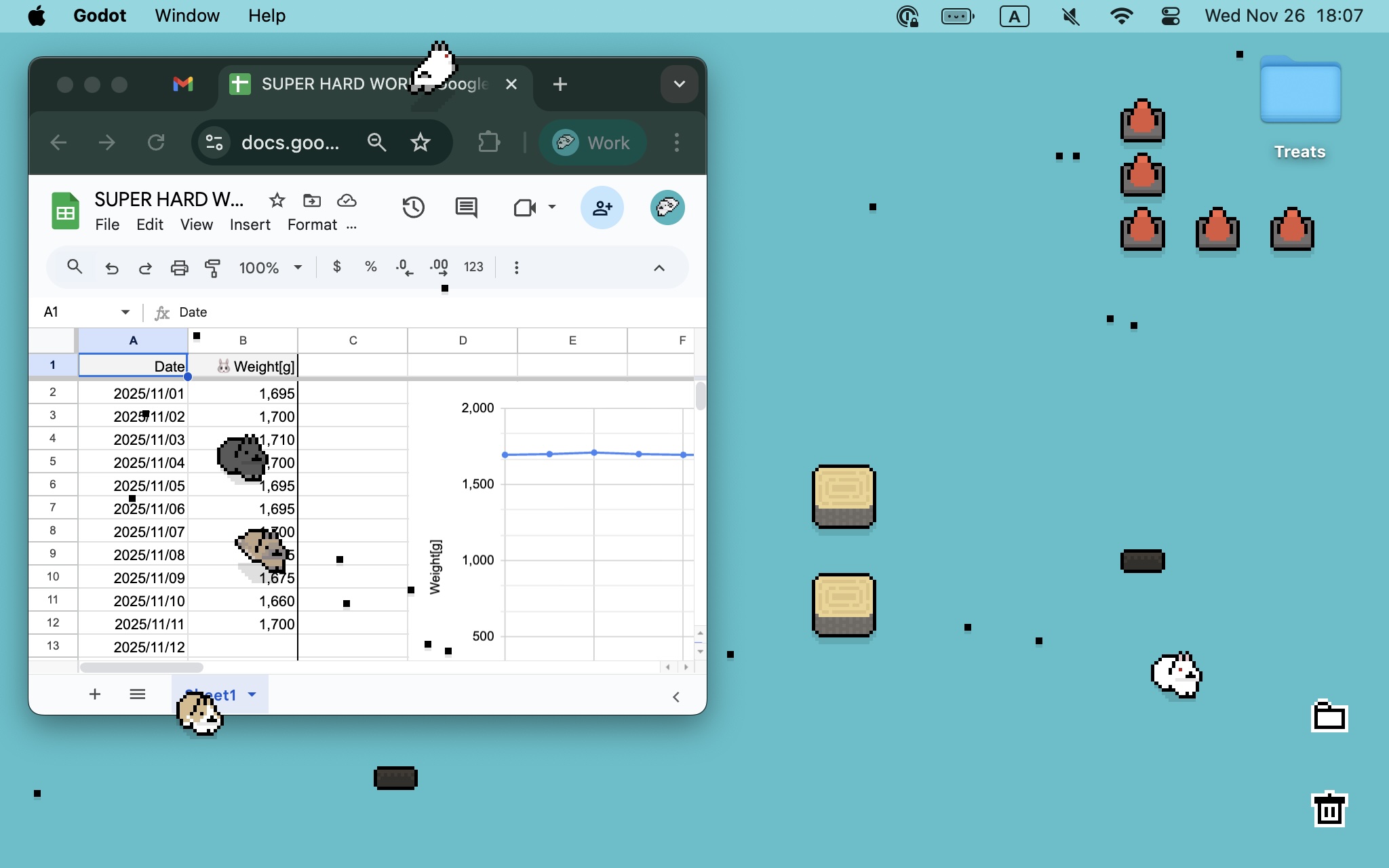1389x868 pixels.
Task: Switch to the Gmail tab
Action: [182, 84]
